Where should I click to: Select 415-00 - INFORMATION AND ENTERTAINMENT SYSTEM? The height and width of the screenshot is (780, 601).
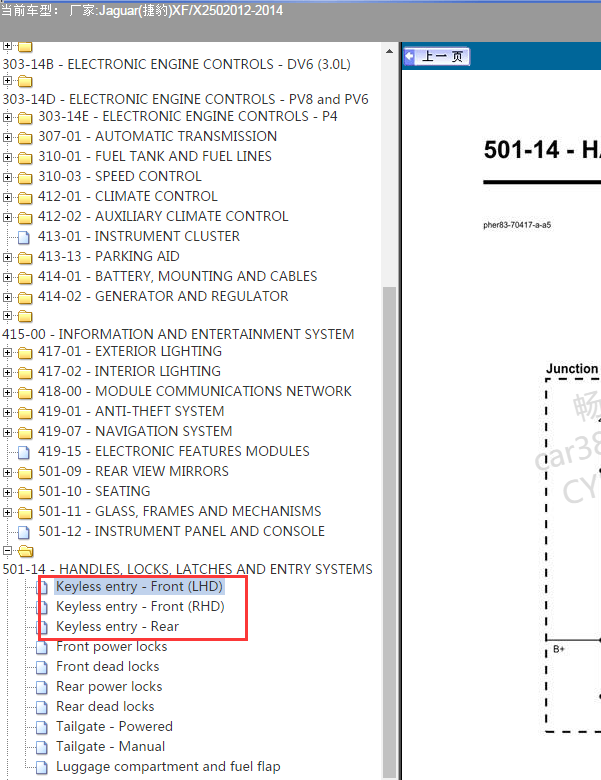click(x=178, y=334)
